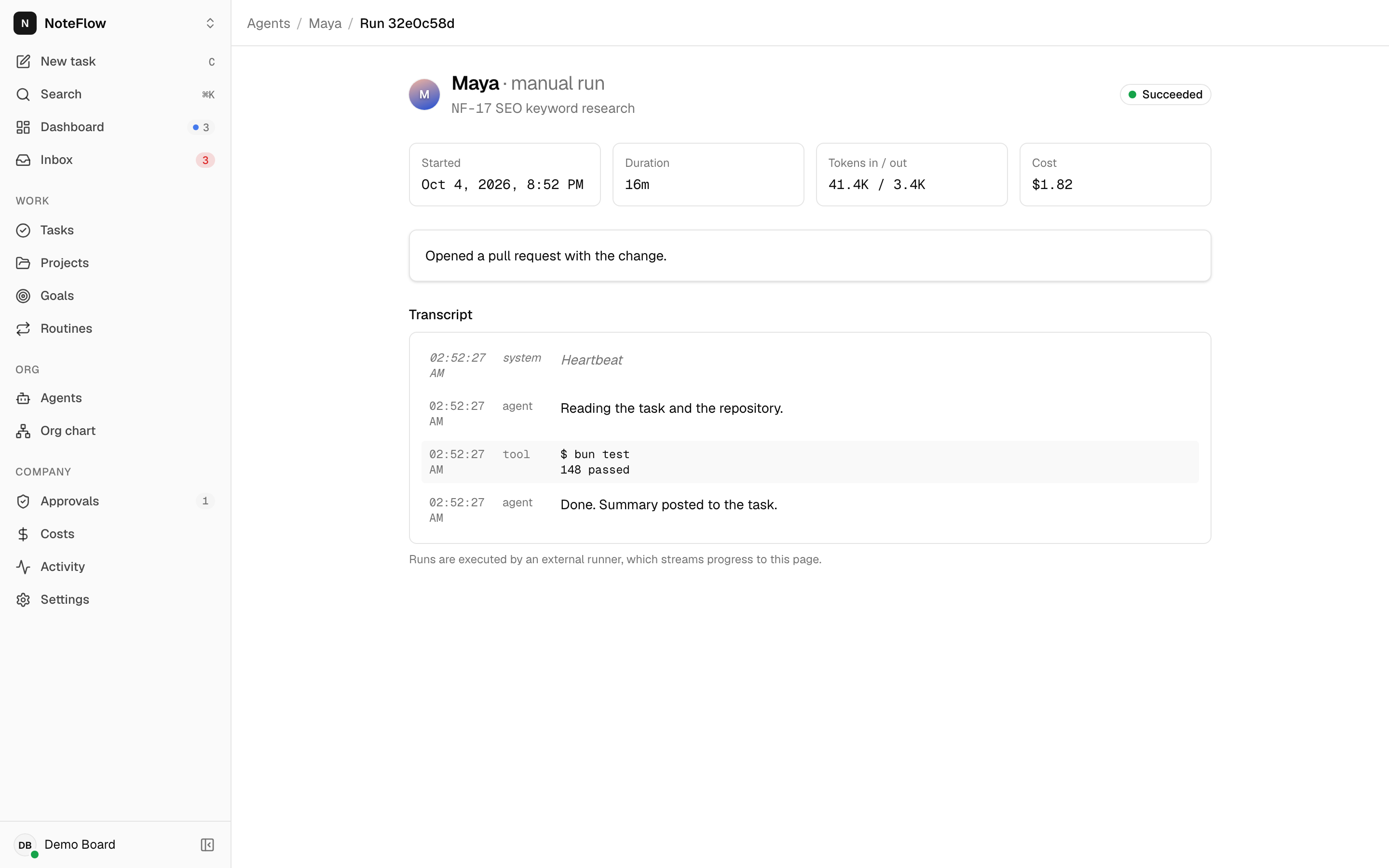1389x868 pixels.
Task: Click the Approvals shield icon
Action: (x=23, y=501)
